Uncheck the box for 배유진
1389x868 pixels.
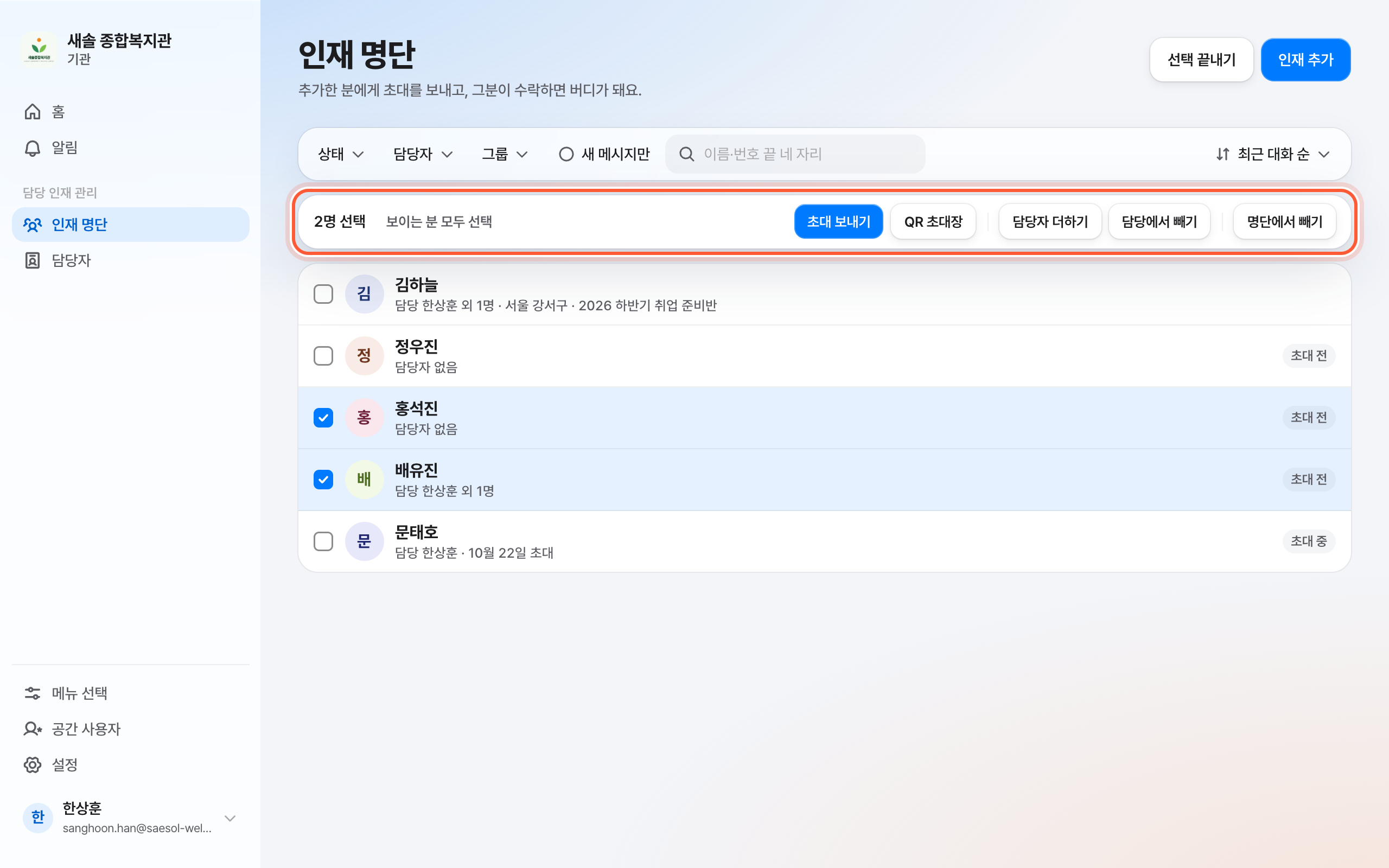[x=323, y=480]
